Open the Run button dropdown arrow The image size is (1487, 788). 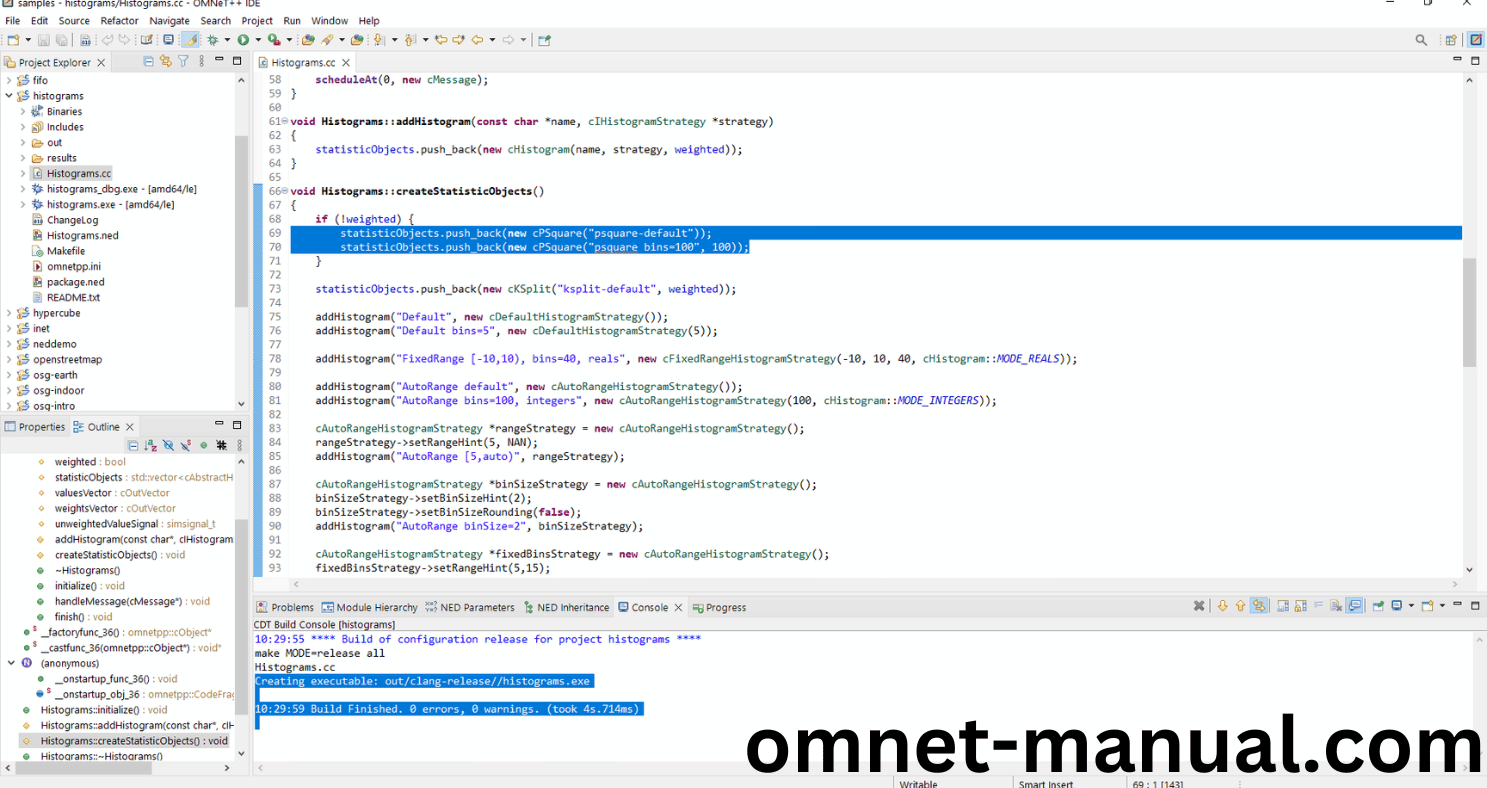click(x=257, y=40)
